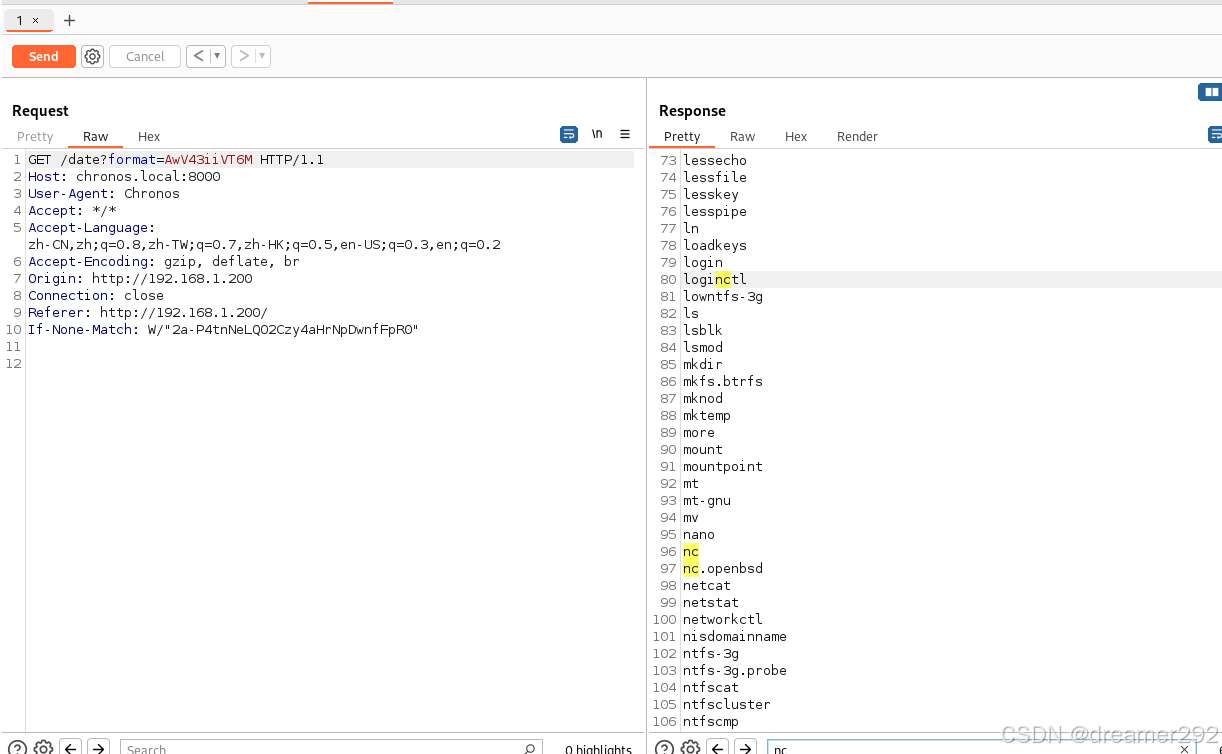This screenshot has width=1222, height=754.
Task: Close Repeater tab 1 via its ×
Action: (36, 20)
